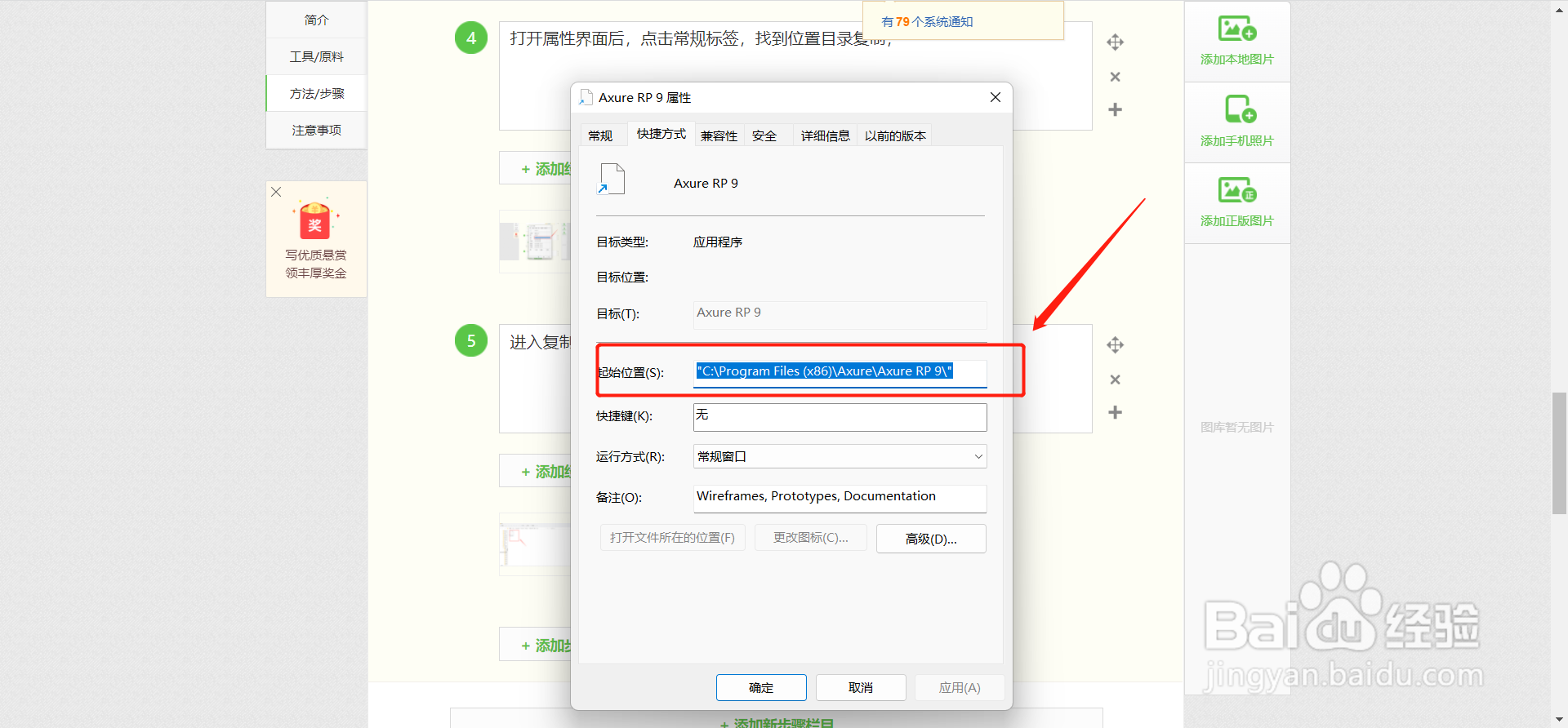Switch to the 常规 tab
This screenshot has height=728, width=1568.
click(600, 135)
